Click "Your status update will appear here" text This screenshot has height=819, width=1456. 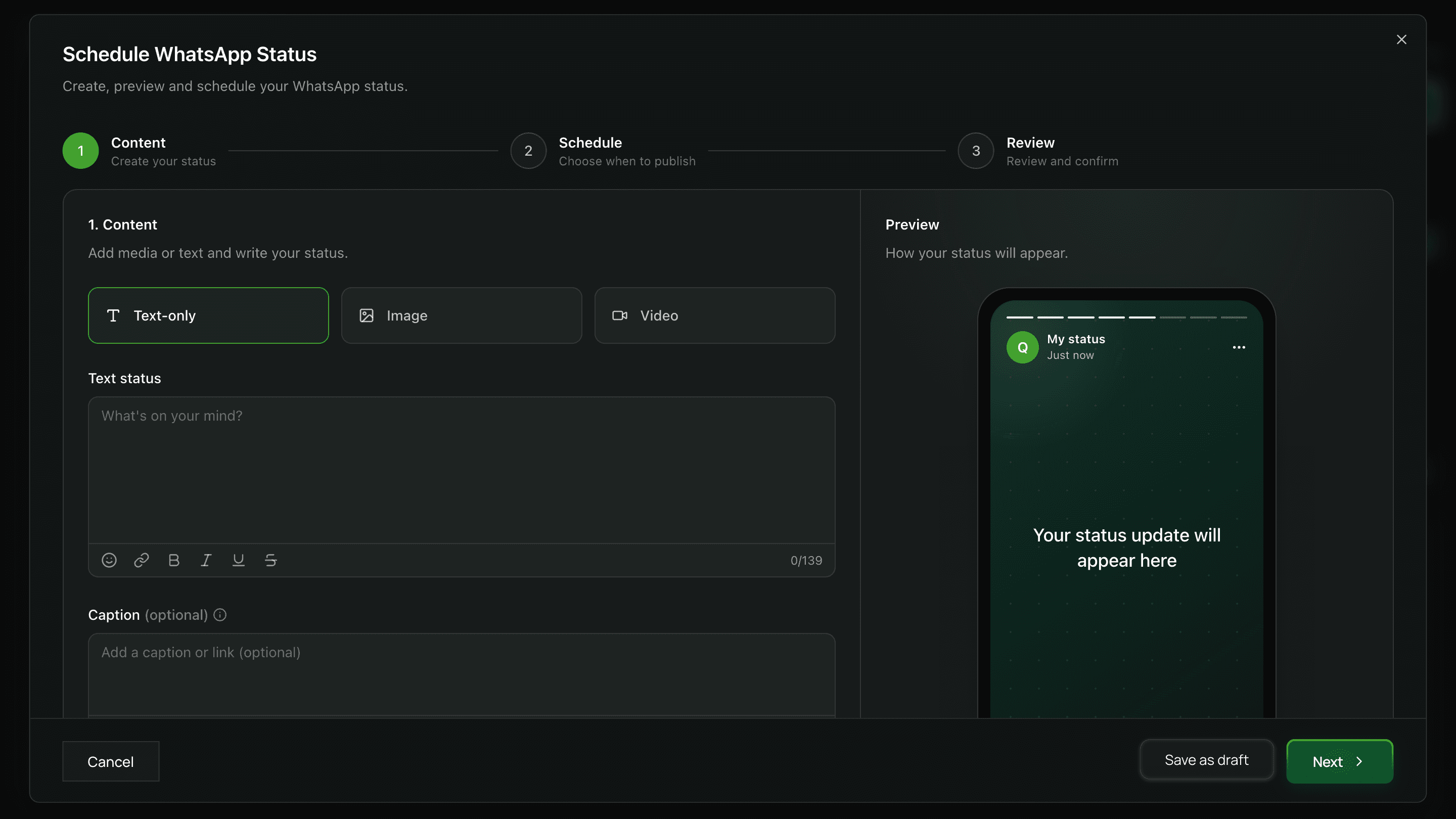(x=1126, y=548)
